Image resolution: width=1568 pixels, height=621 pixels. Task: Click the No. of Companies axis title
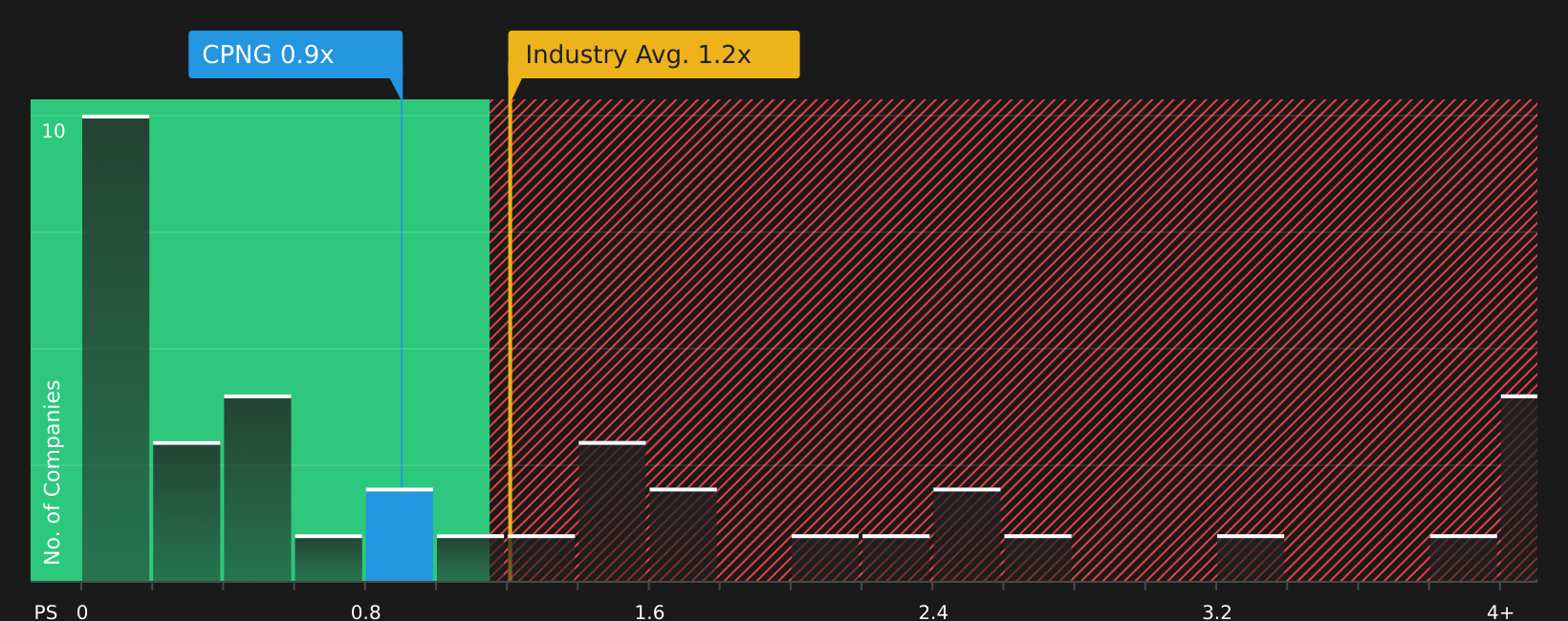pos(53,472)
